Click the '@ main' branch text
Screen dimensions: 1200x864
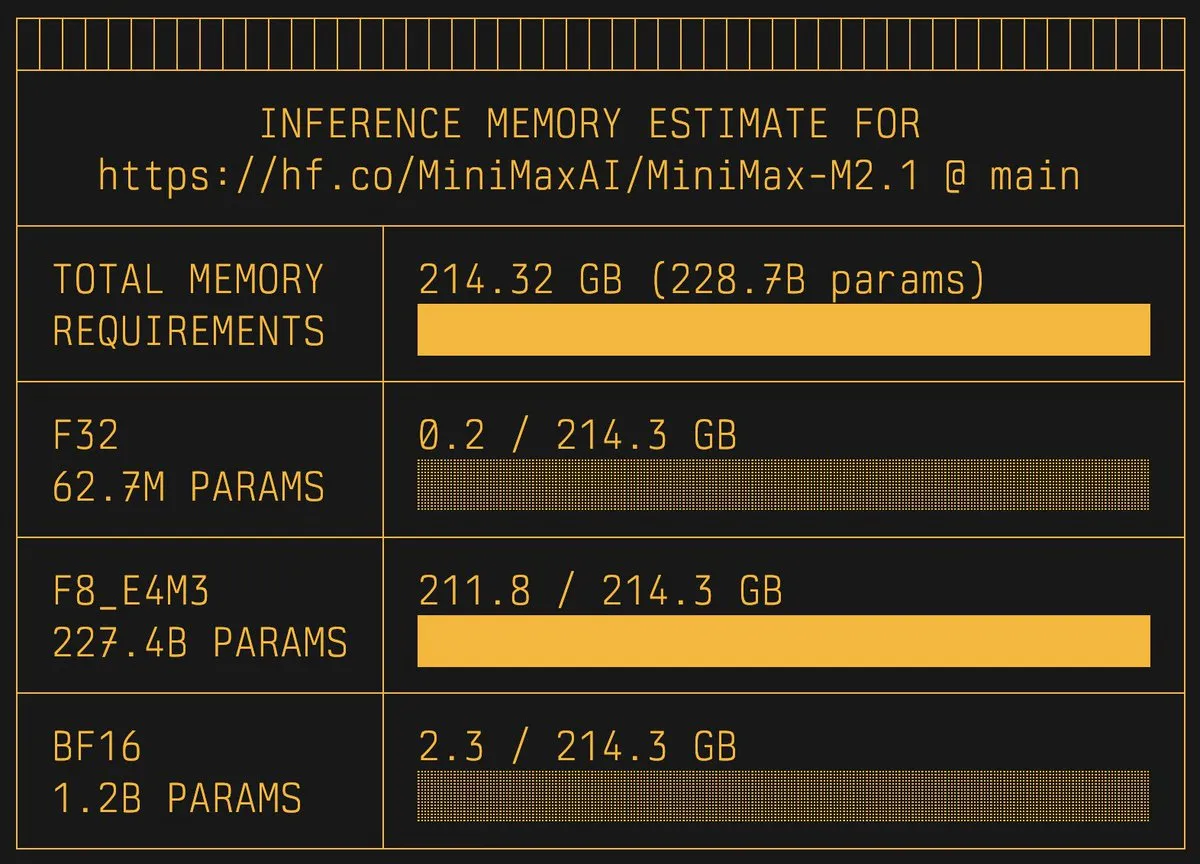tap(1011, 177)
